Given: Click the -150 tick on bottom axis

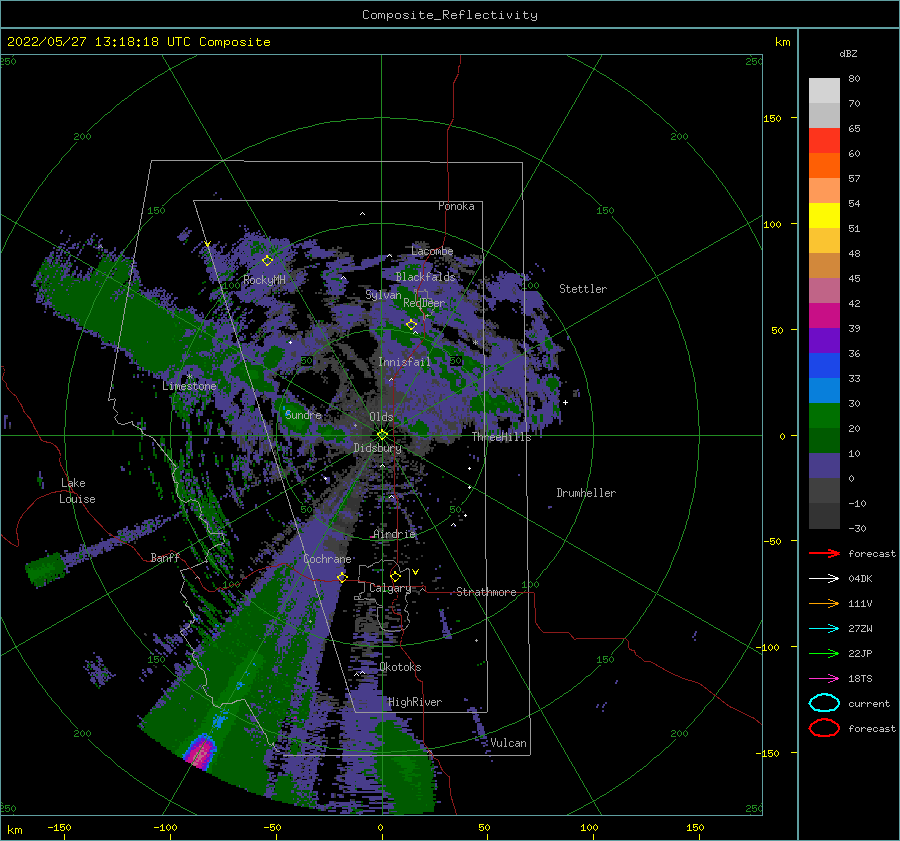Looking at the screenshot, I should pos(59,827).
